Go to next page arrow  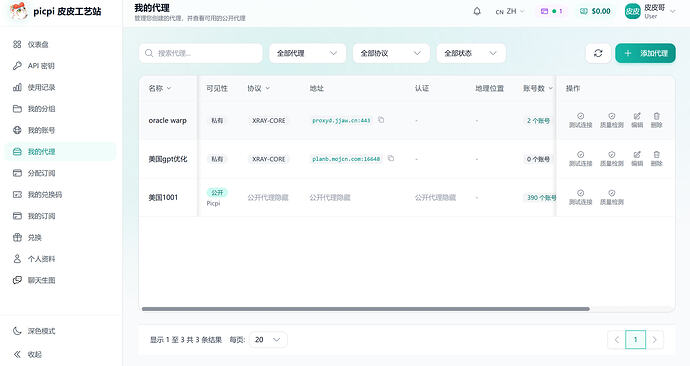click(x=654, y=340)
